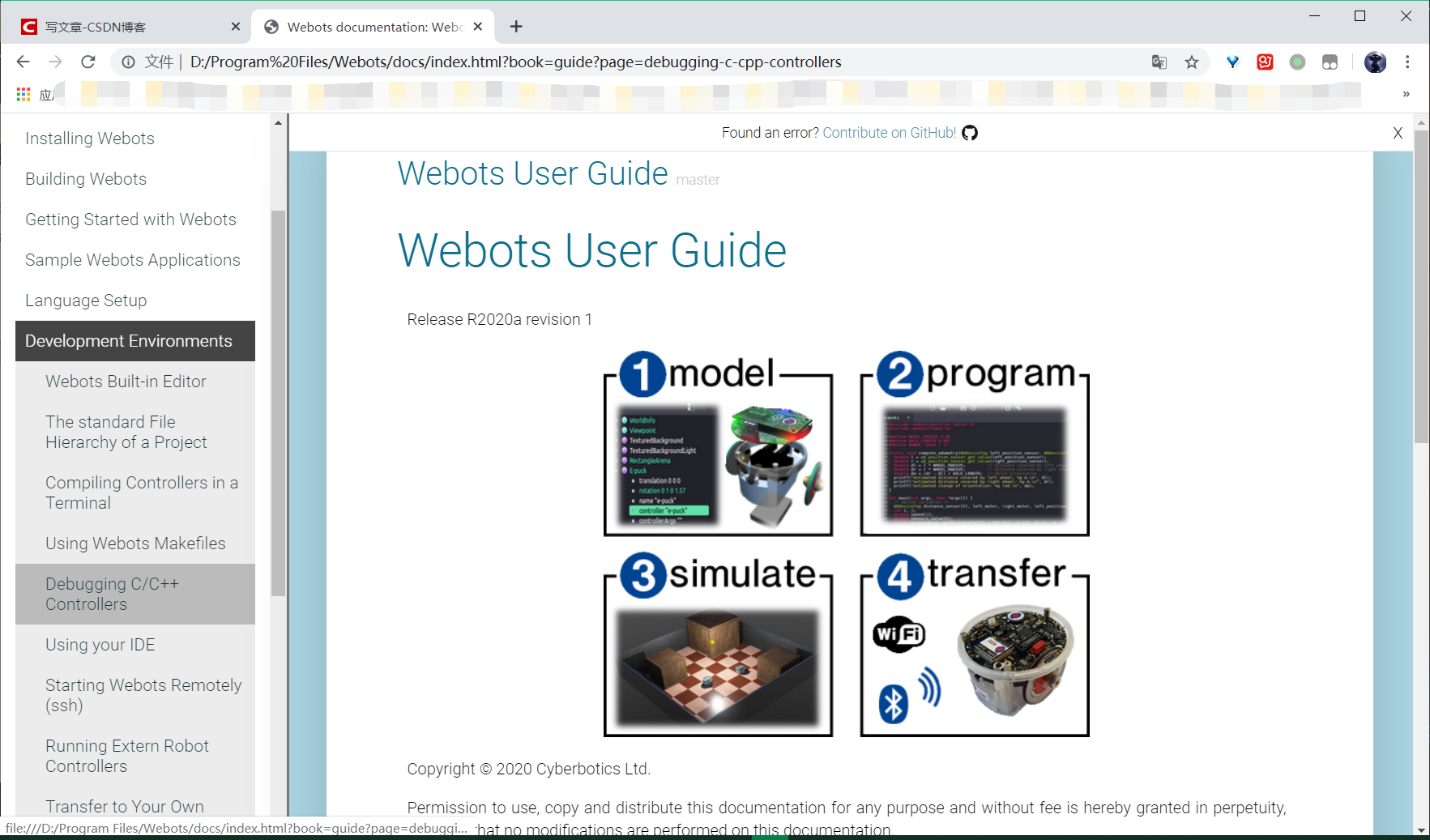Viewport: 1430px width, 840px height.
Task: Click the blue kite extension icon
Action: (1232, 62)
